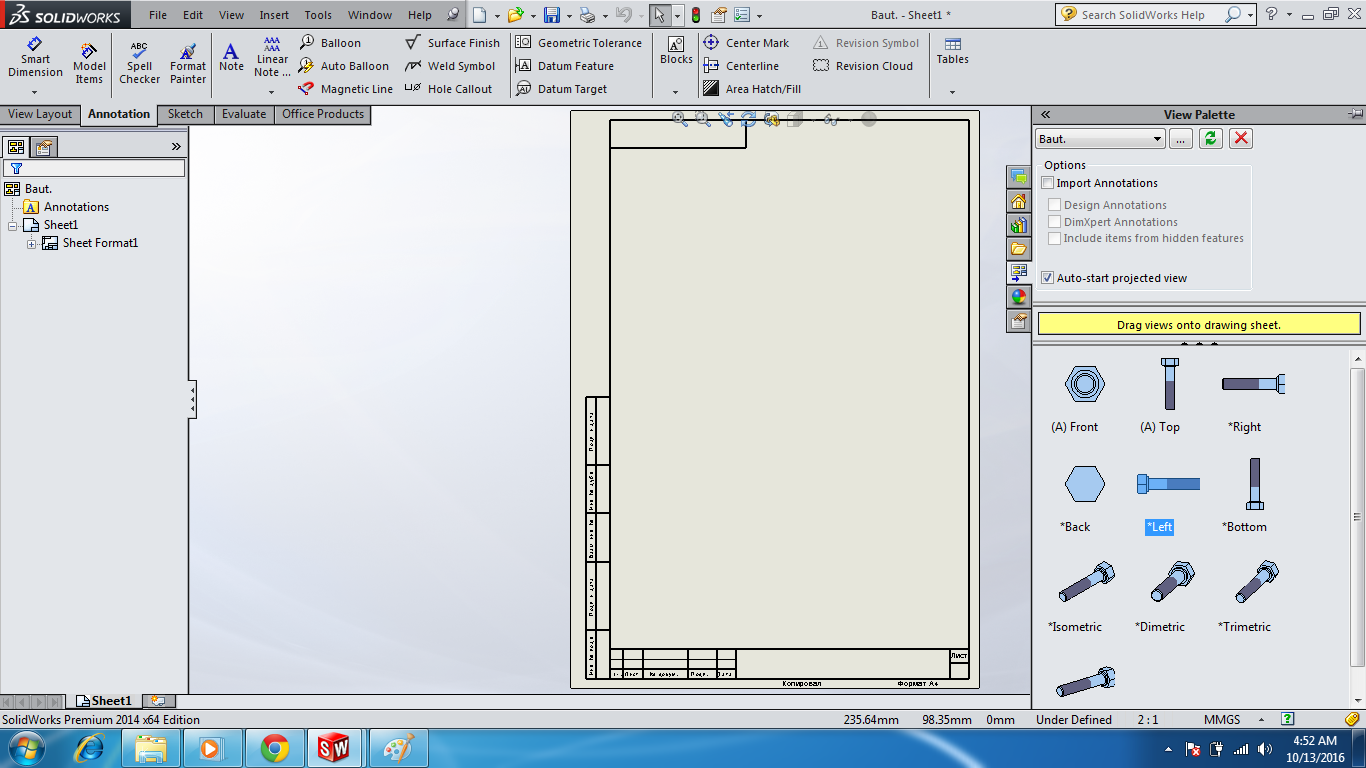The width and height of the screenshot is (1366, 768).
Task: Insert a Magnetic Line
Action: pos(346,89)
